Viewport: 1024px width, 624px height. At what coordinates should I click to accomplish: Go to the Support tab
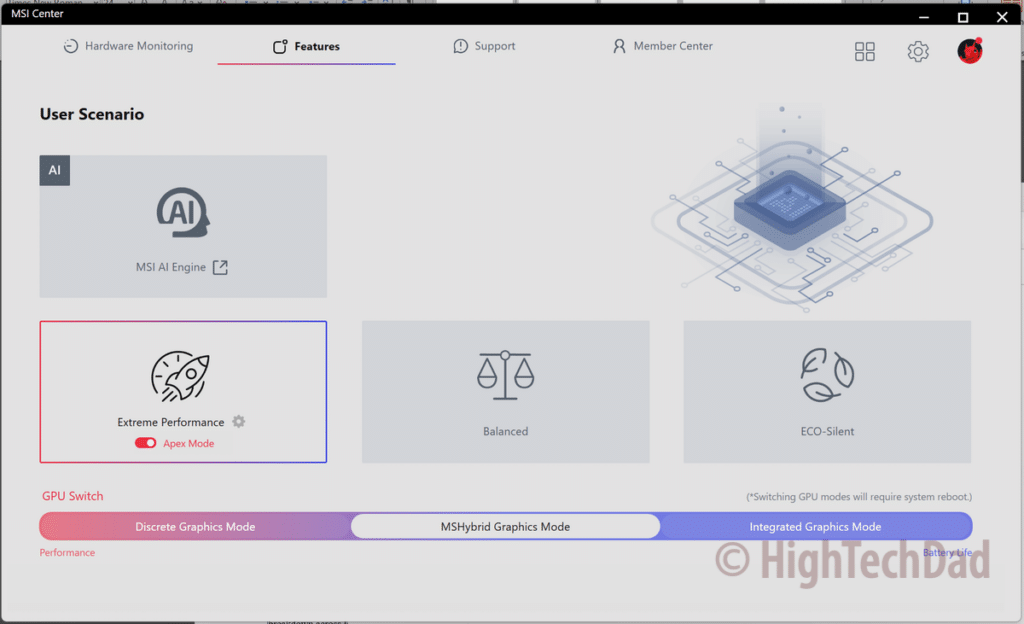pos(485,46)
